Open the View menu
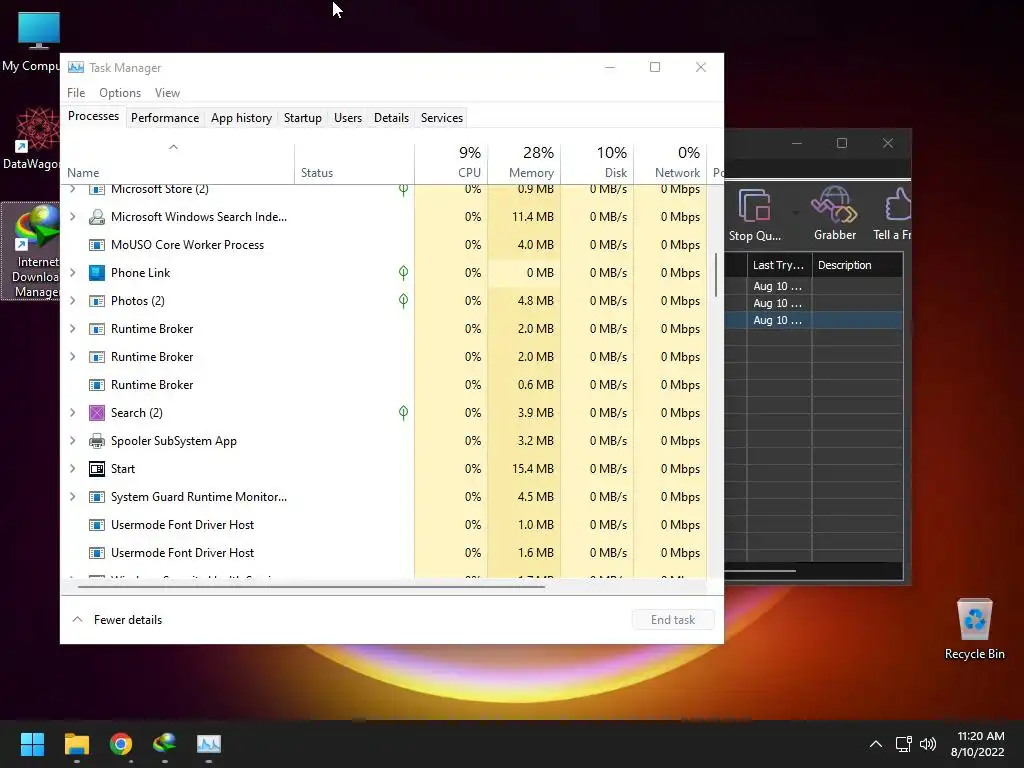 tap(167, 93)
